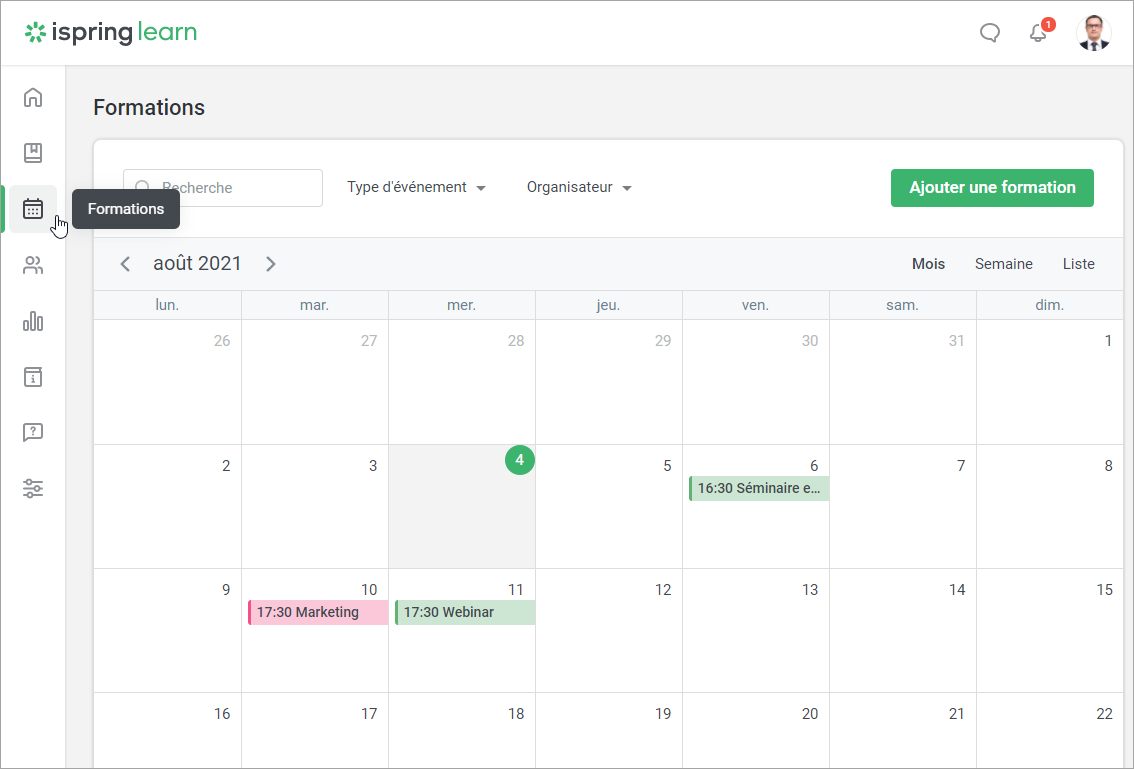Click the Ajouter une formation button
Viewport: 1134px width, 769px height.
tap(992, 187)
